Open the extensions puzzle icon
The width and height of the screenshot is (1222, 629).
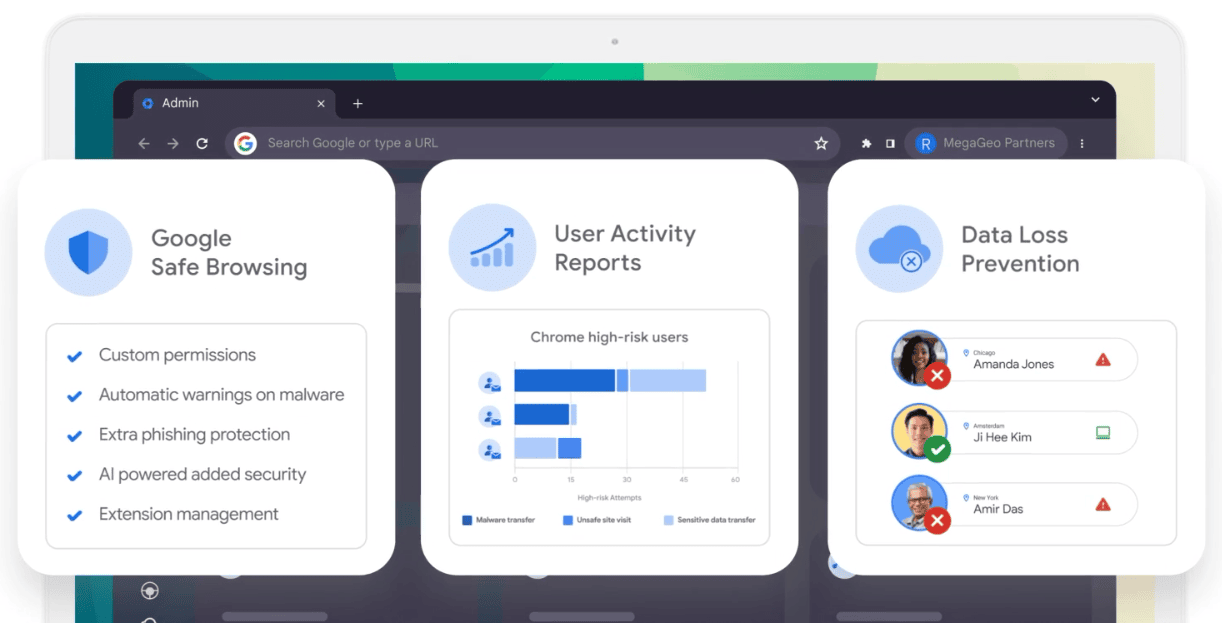(866, 144)
